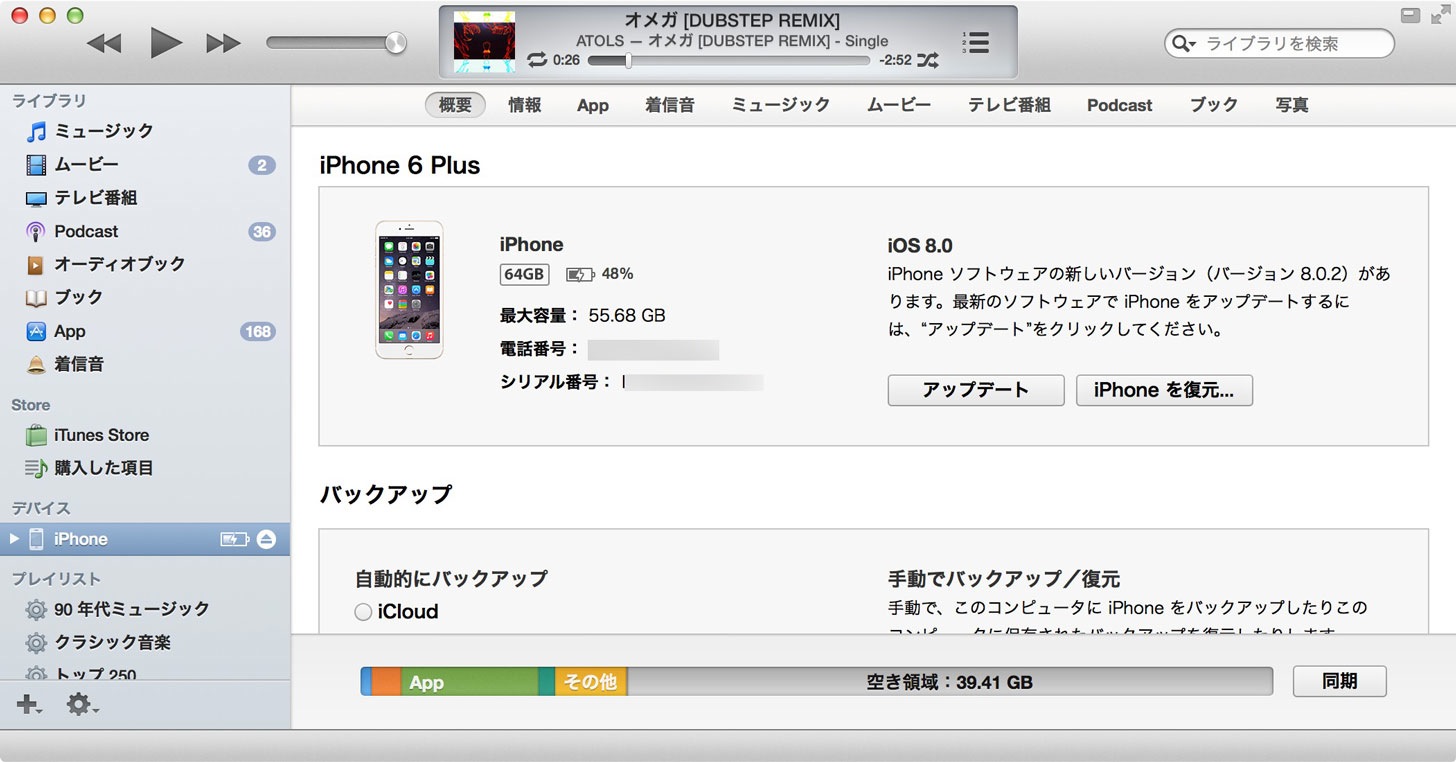Click the 最大容量 55.68 GB text
The width and height of the screenshot is (1456, 762).
click(x=583, y=315)
